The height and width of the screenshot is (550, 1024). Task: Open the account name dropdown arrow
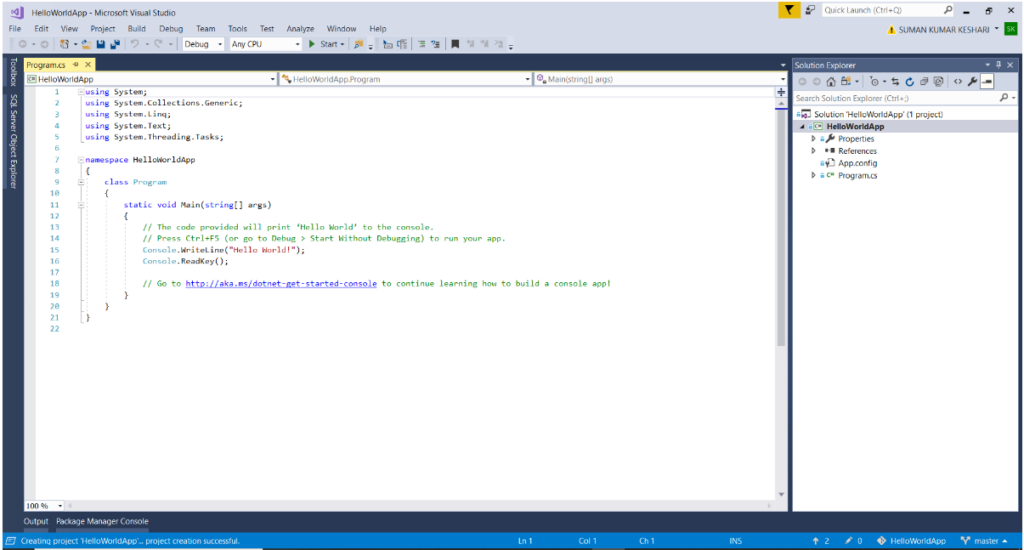pos(997,29)
